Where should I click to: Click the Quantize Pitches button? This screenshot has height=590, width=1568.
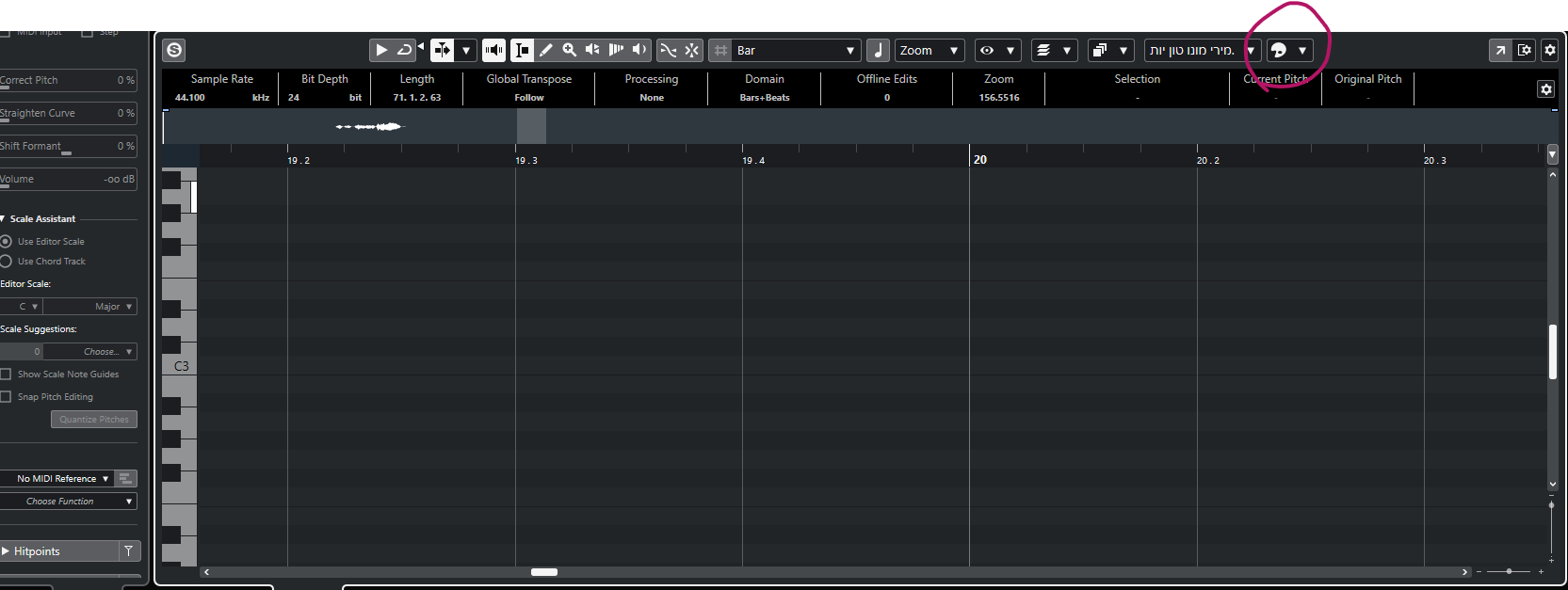click(x=94, y=420)
